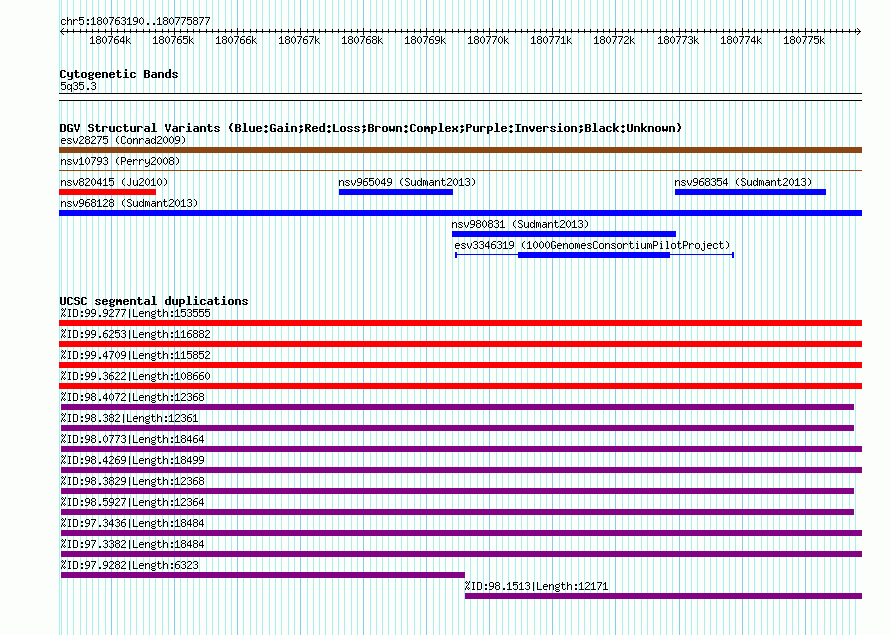The image size is (890, 635).
Task: Click the purple bar under %ID:98.5927 Length:12364
Action: tap(457, 512)
